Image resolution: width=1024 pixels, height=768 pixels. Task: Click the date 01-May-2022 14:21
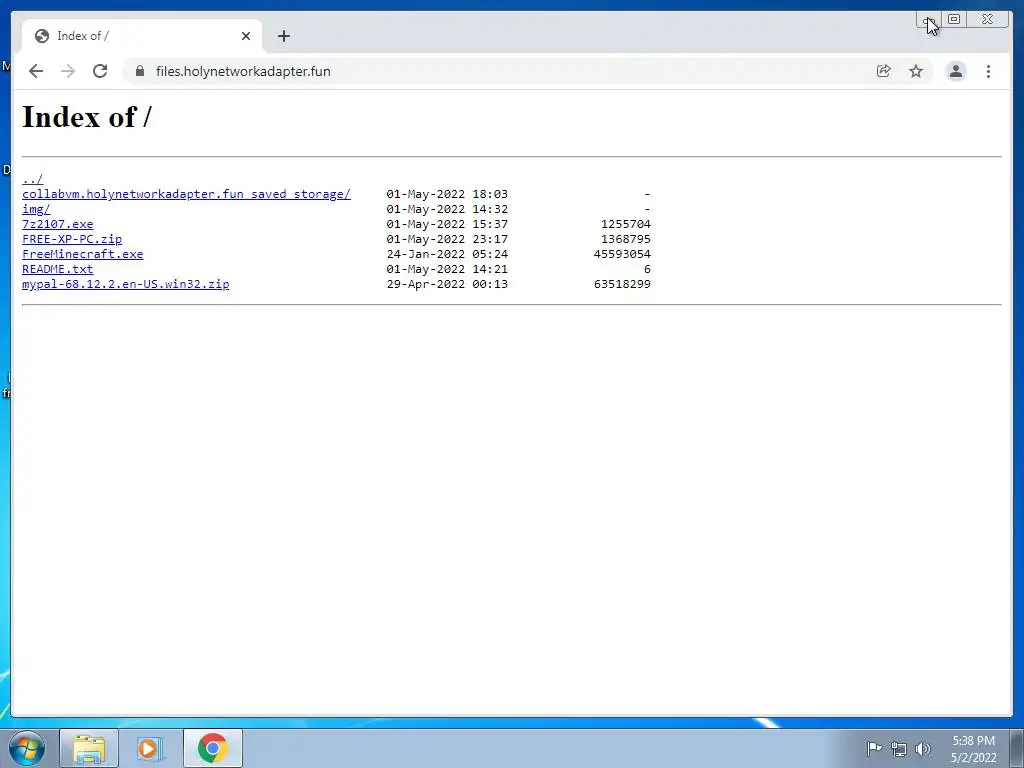[447, 269]
